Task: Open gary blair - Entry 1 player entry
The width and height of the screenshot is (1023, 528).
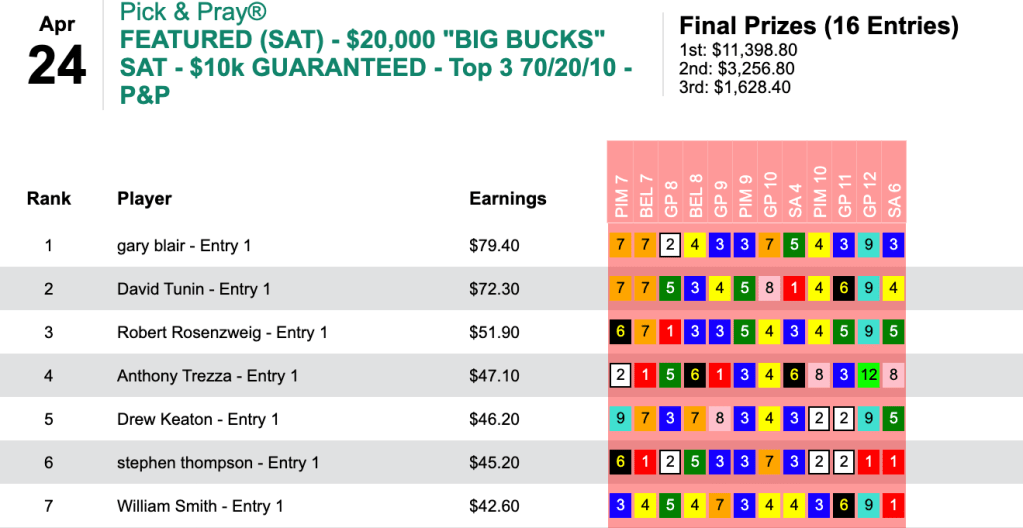Action: 183,245
